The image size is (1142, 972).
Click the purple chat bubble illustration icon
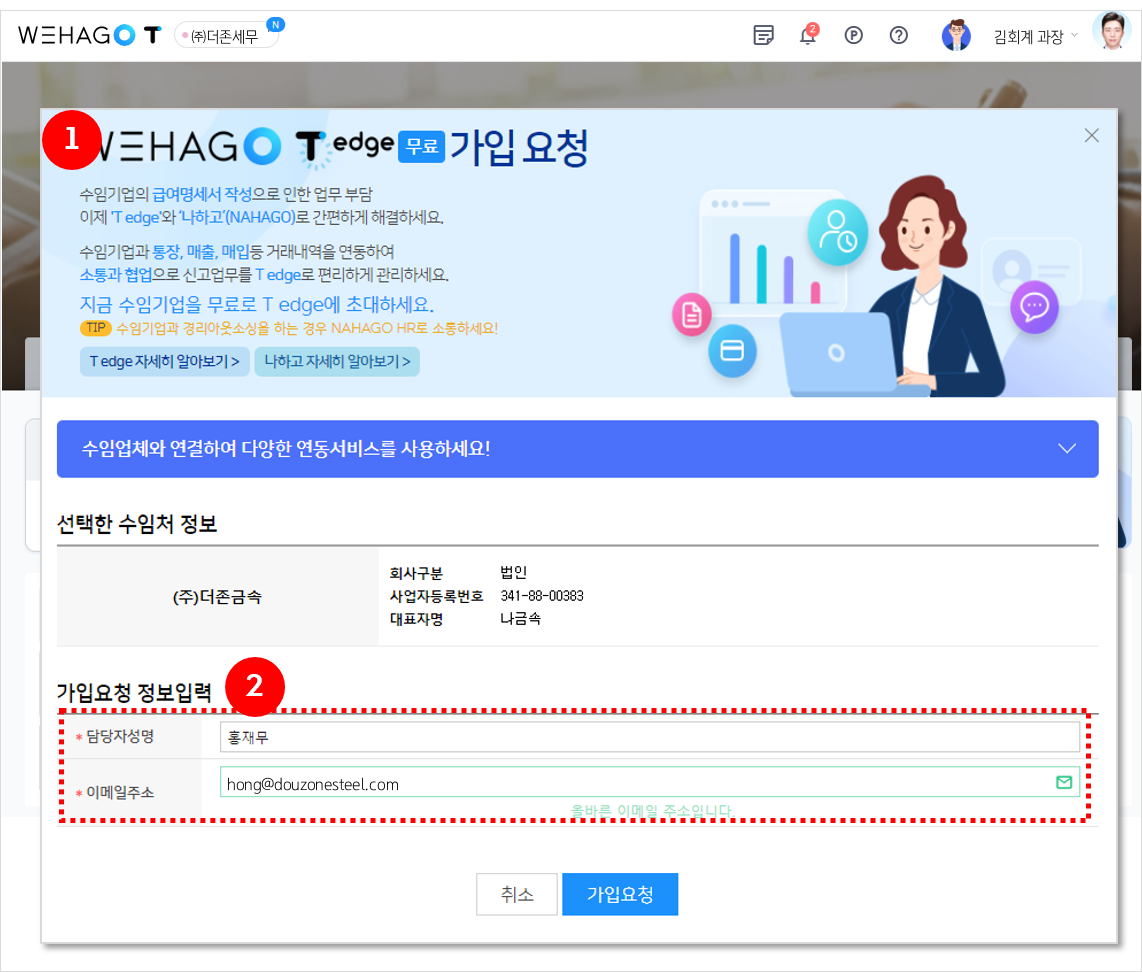pyautogui.click(x=1034, y=307)
